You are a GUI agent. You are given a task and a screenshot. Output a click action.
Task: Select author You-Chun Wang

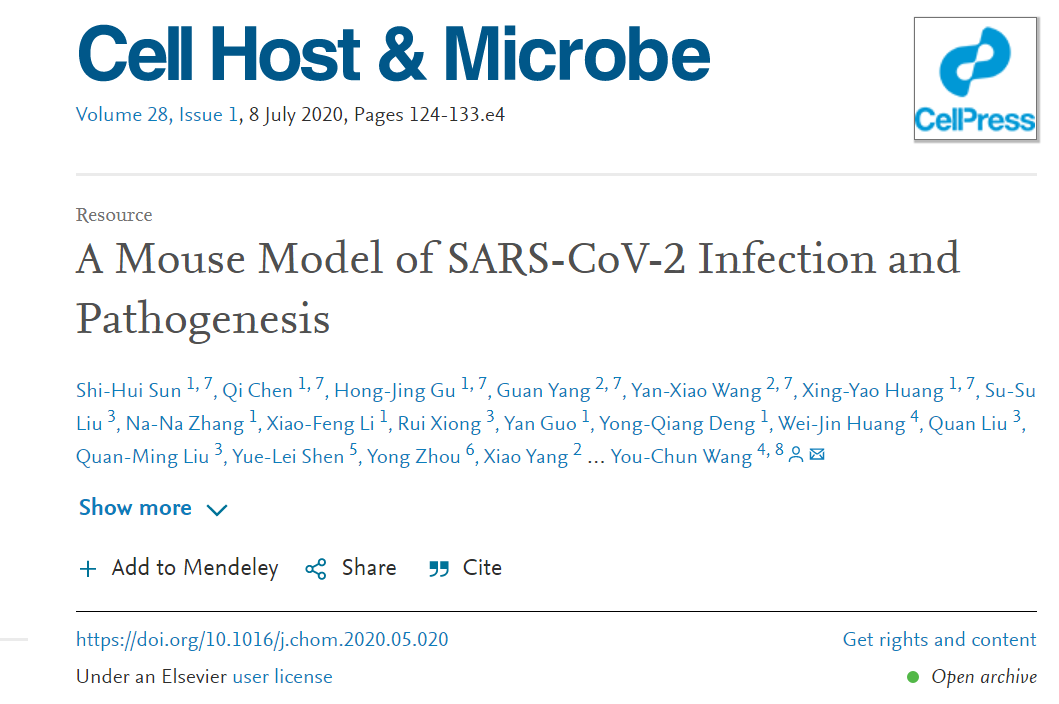(681, 457)
